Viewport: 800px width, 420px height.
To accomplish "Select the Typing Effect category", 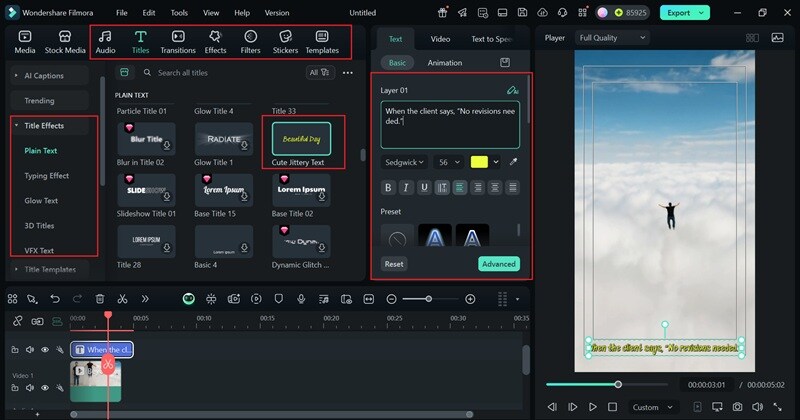I will click(46, 176).
